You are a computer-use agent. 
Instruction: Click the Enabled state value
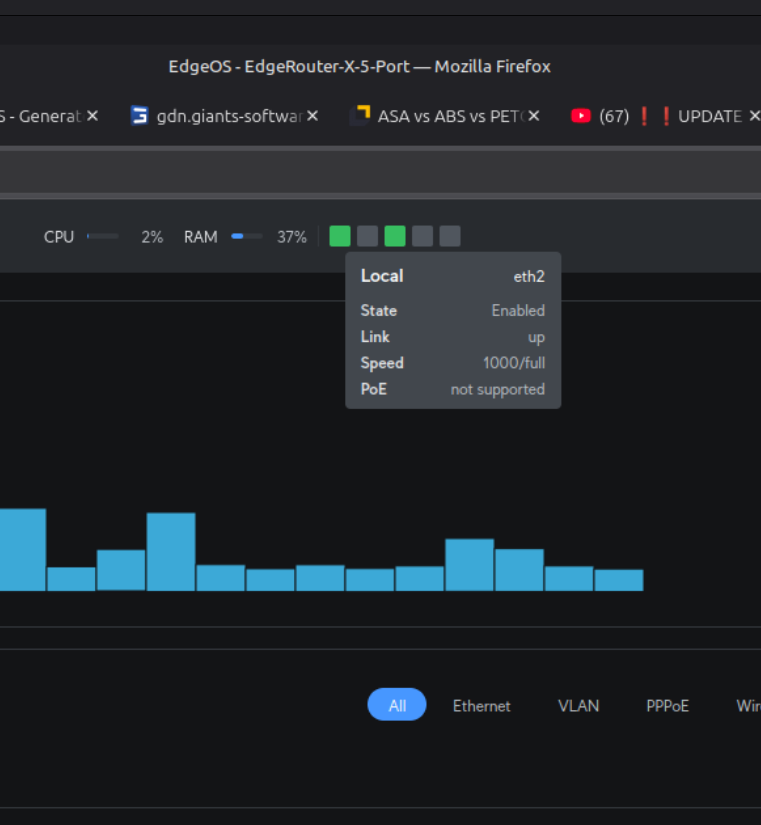[x=518, y=310]
